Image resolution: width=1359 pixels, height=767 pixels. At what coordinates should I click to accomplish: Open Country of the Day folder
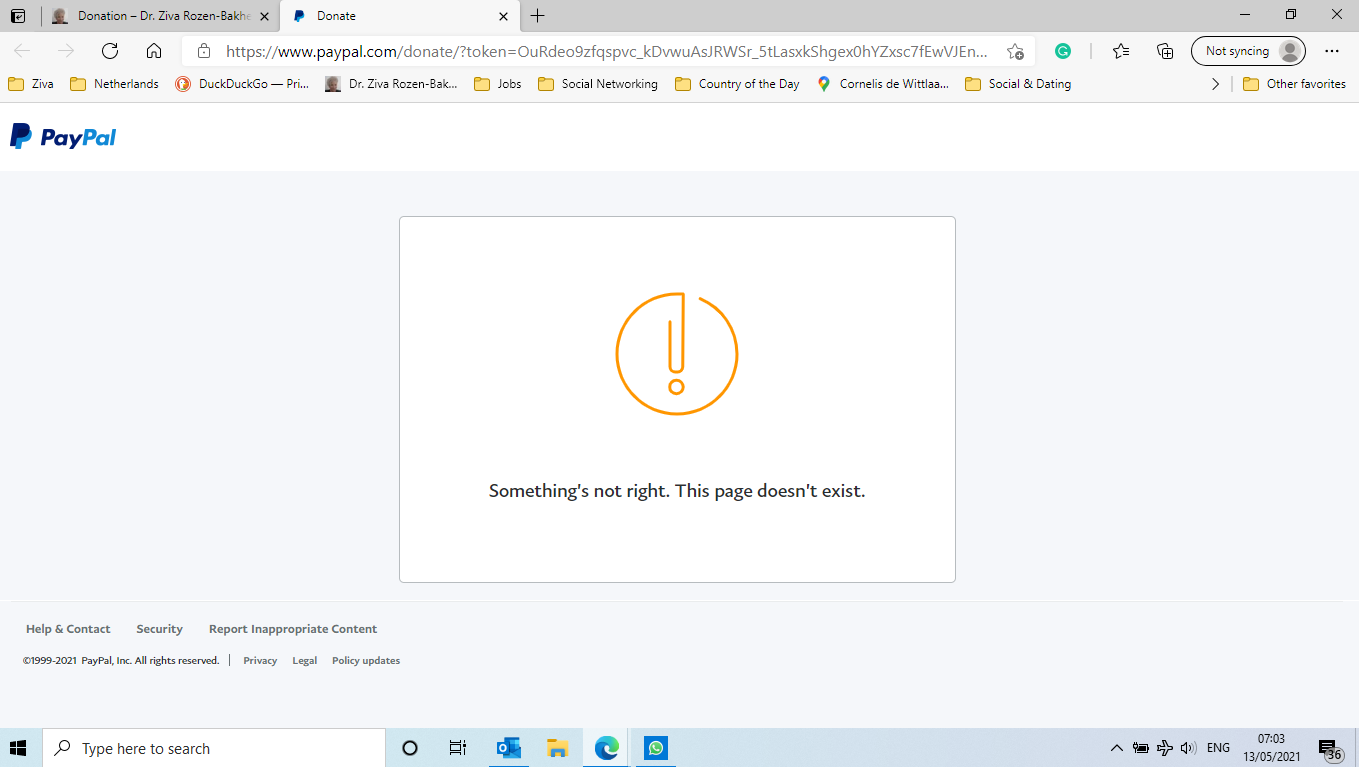pyautogui.click(x=738, y=84)
